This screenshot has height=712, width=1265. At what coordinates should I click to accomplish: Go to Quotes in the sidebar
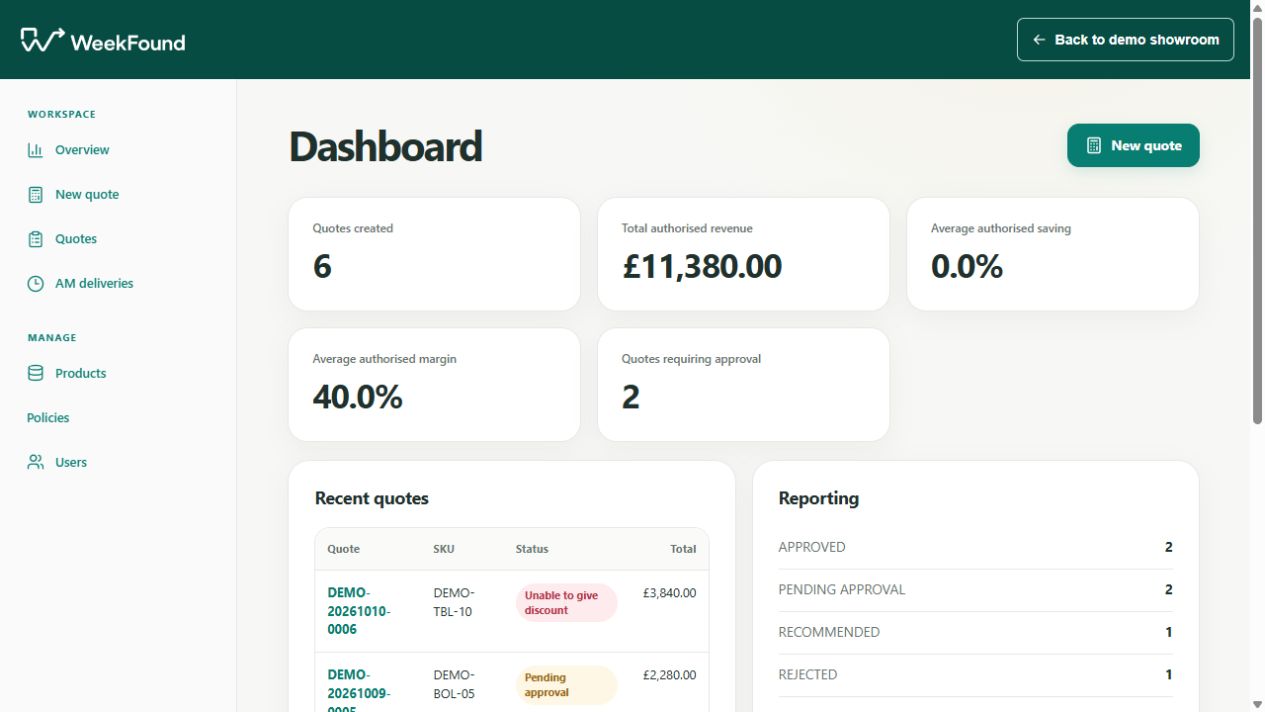click(x=76, y=239)
